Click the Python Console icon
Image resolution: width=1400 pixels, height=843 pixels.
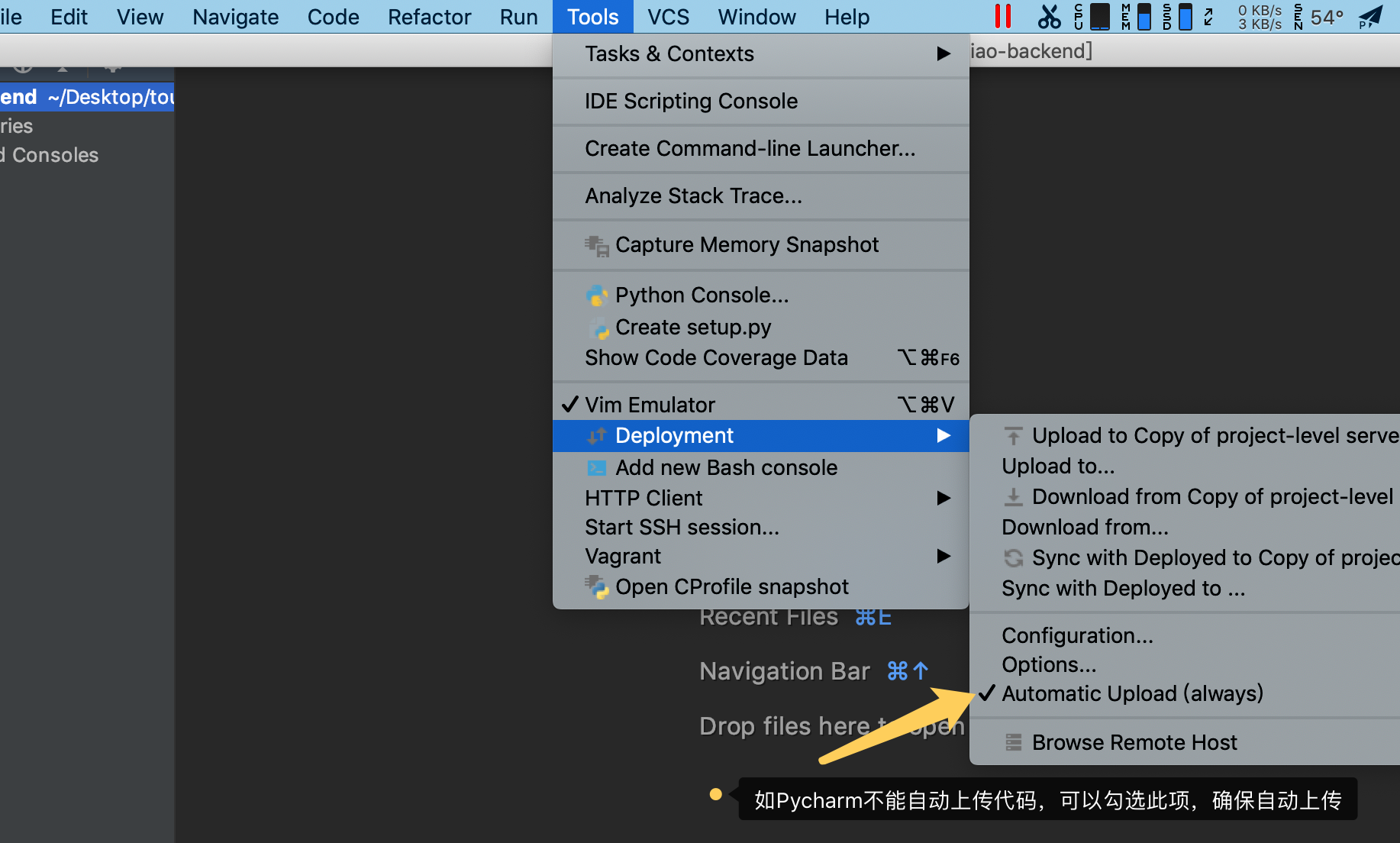[x=597, y=296]
